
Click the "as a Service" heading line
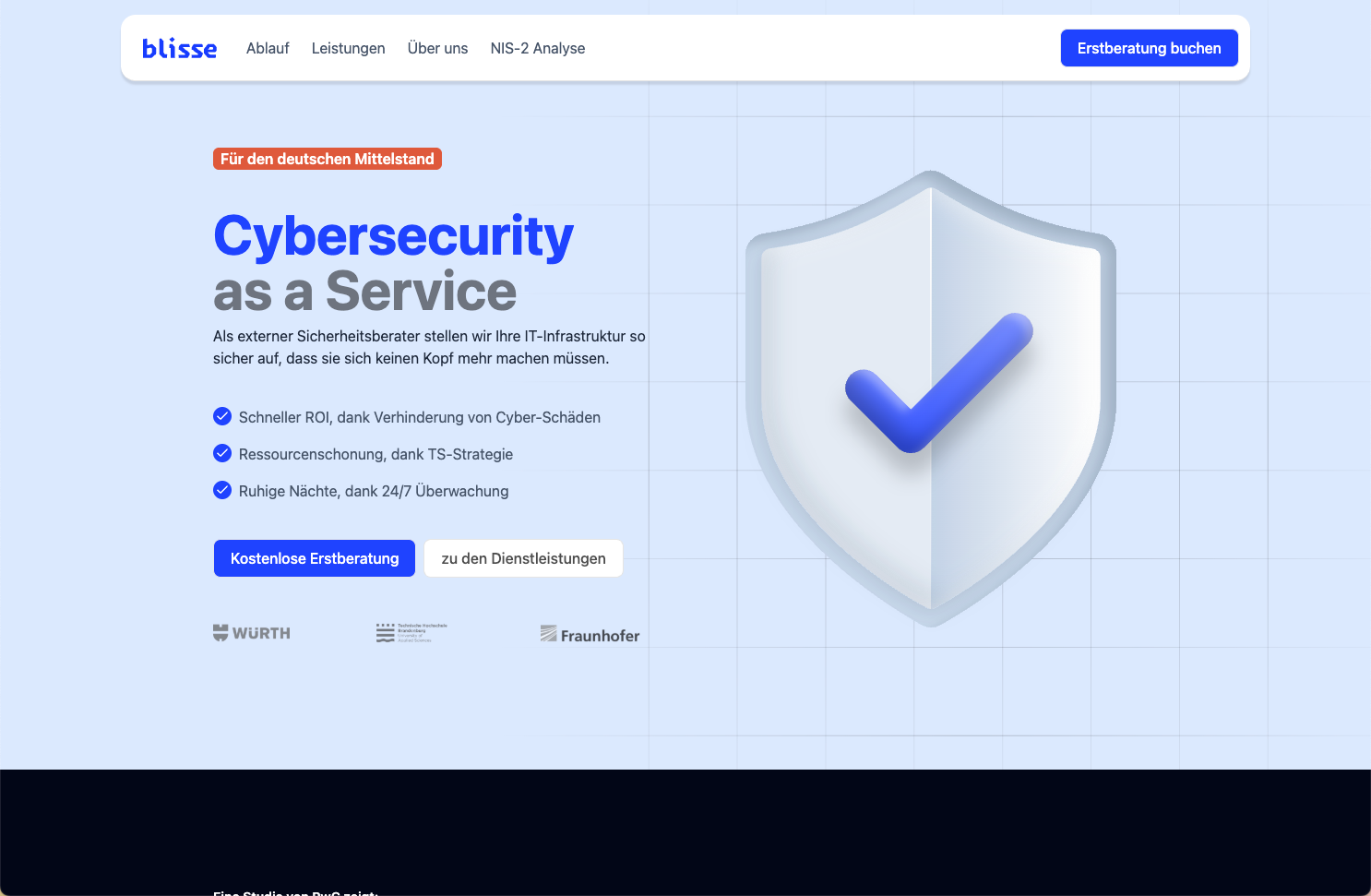coord(364,292)
